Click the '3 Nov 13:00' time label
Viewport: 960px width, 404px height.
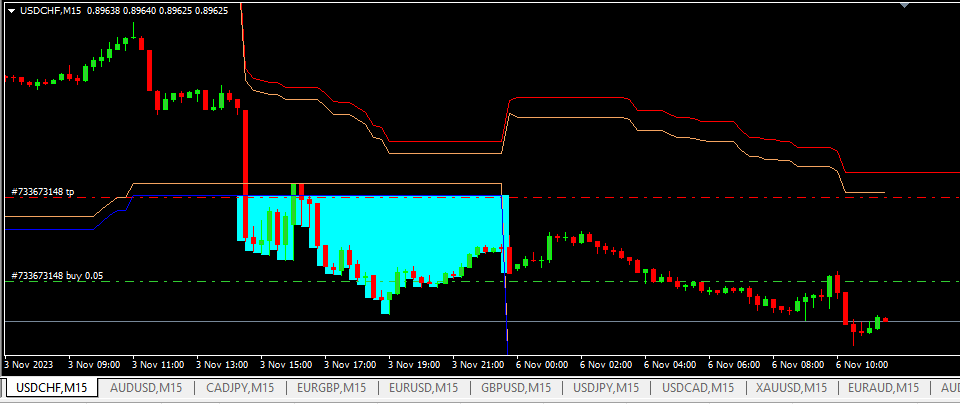[222, 364]
